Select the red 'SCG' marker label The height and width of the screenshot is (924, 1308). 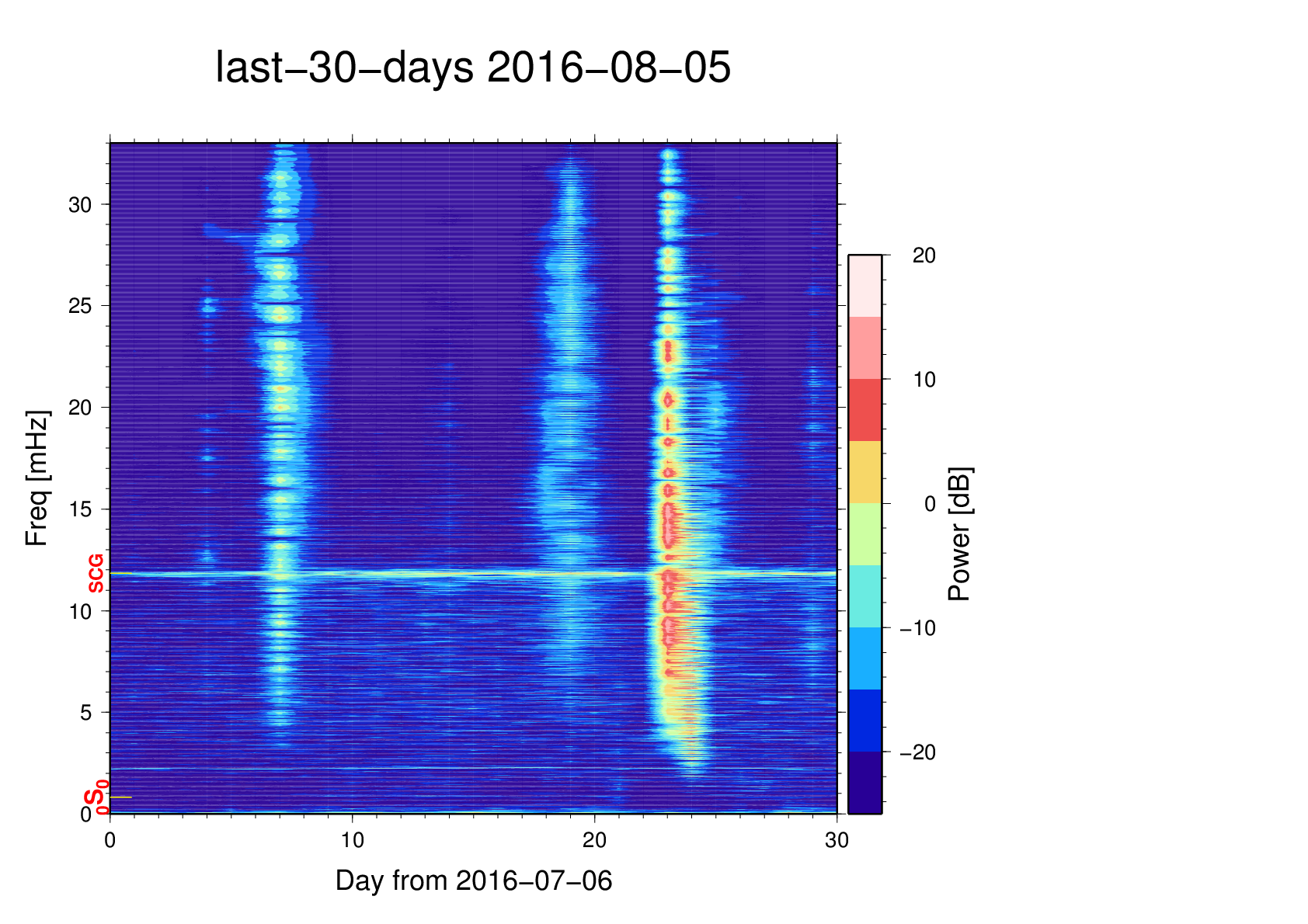pyautogui.click(x=96, y=574)
